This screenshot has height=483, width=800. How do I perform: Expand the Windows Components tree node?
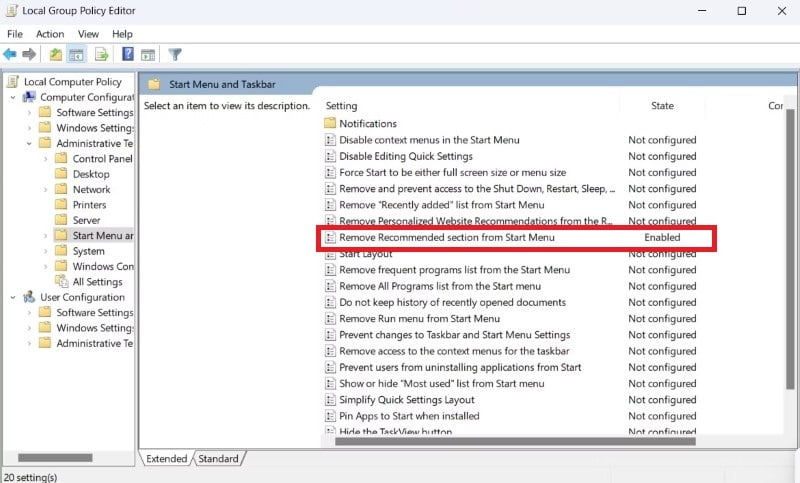point(45,266)
